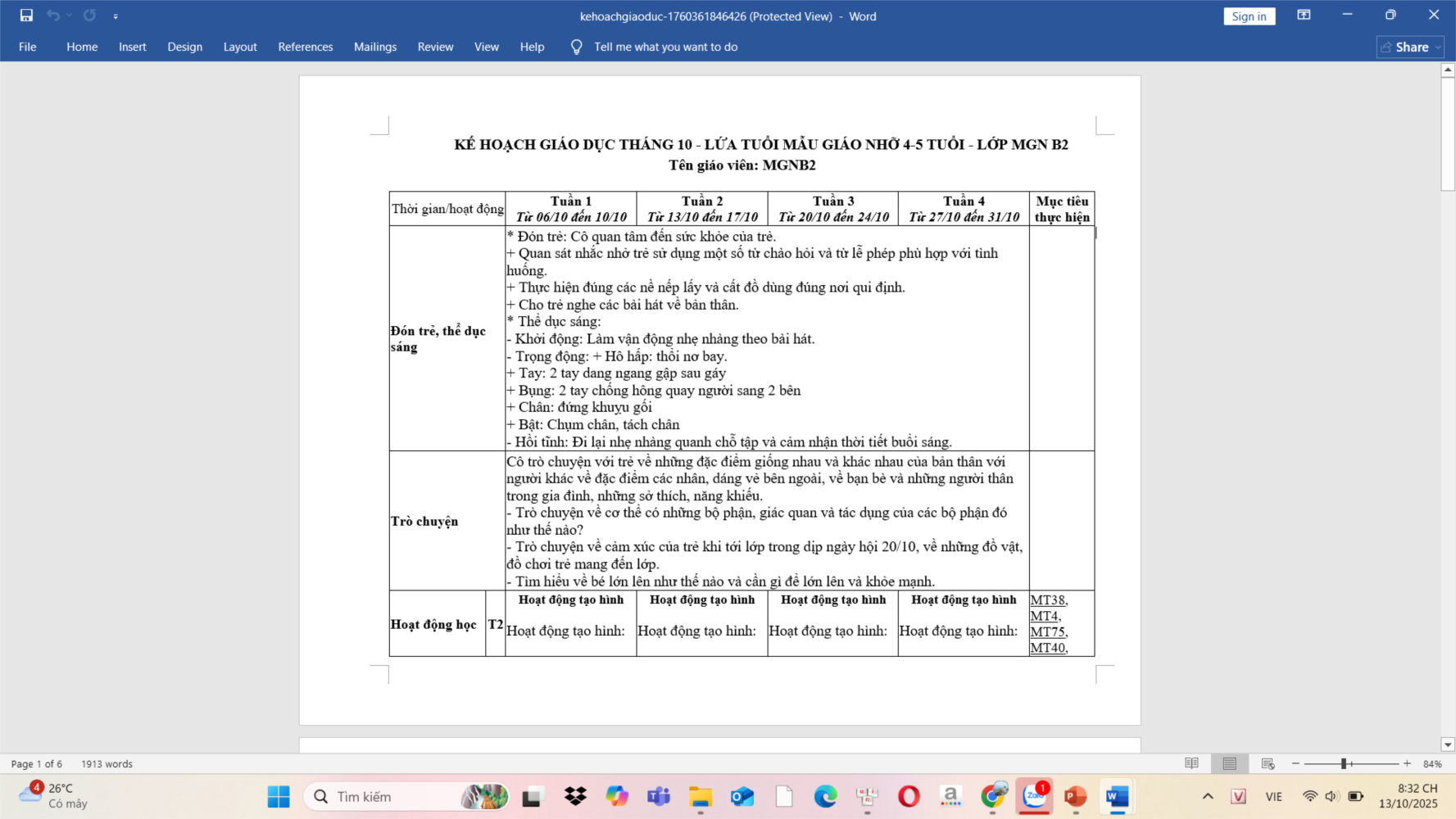Click the zoom out minus icon
1456x819 pixels.
(1295, 763)
